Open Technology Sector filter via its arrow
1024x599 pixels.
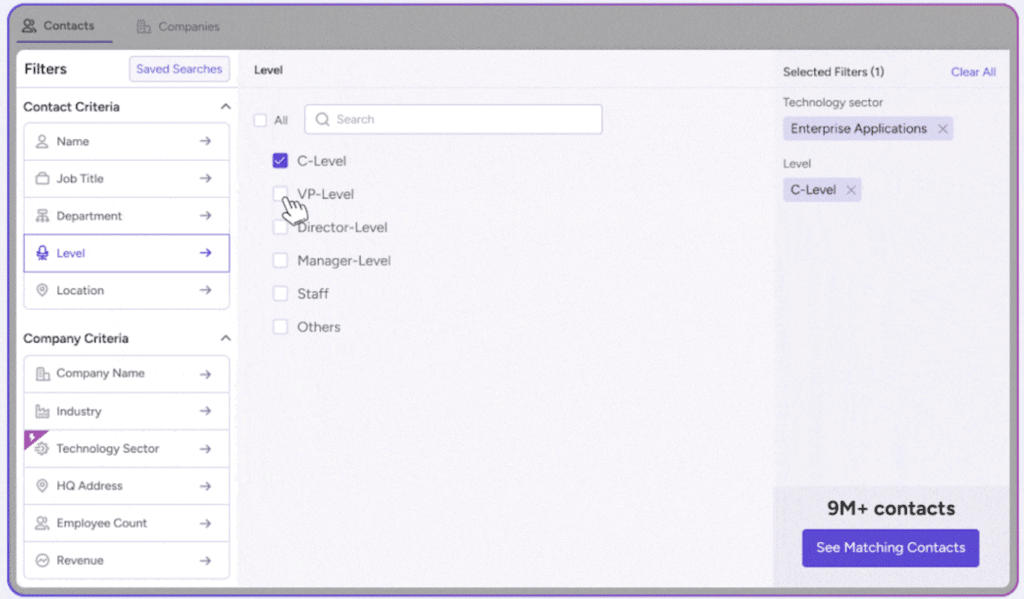pyautogui.click(x=205, y=449)
